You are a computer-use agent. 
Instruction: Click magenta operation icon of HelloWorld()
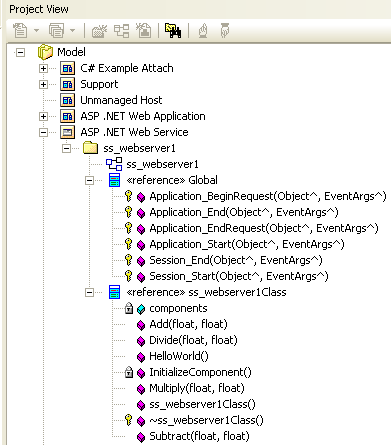141,357
